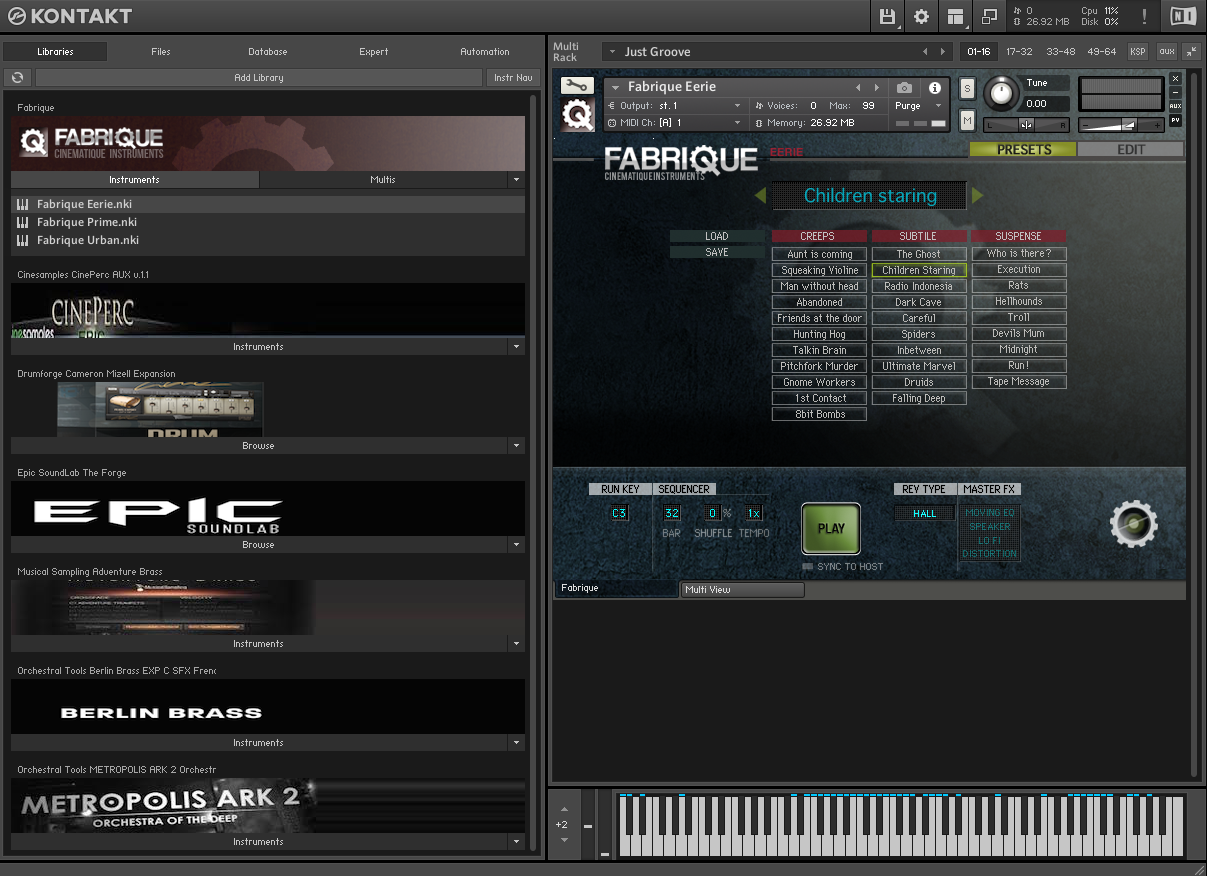Click the snapshot camera icon
Viewport: 1207px width, 876px height.
coord(904,88)
